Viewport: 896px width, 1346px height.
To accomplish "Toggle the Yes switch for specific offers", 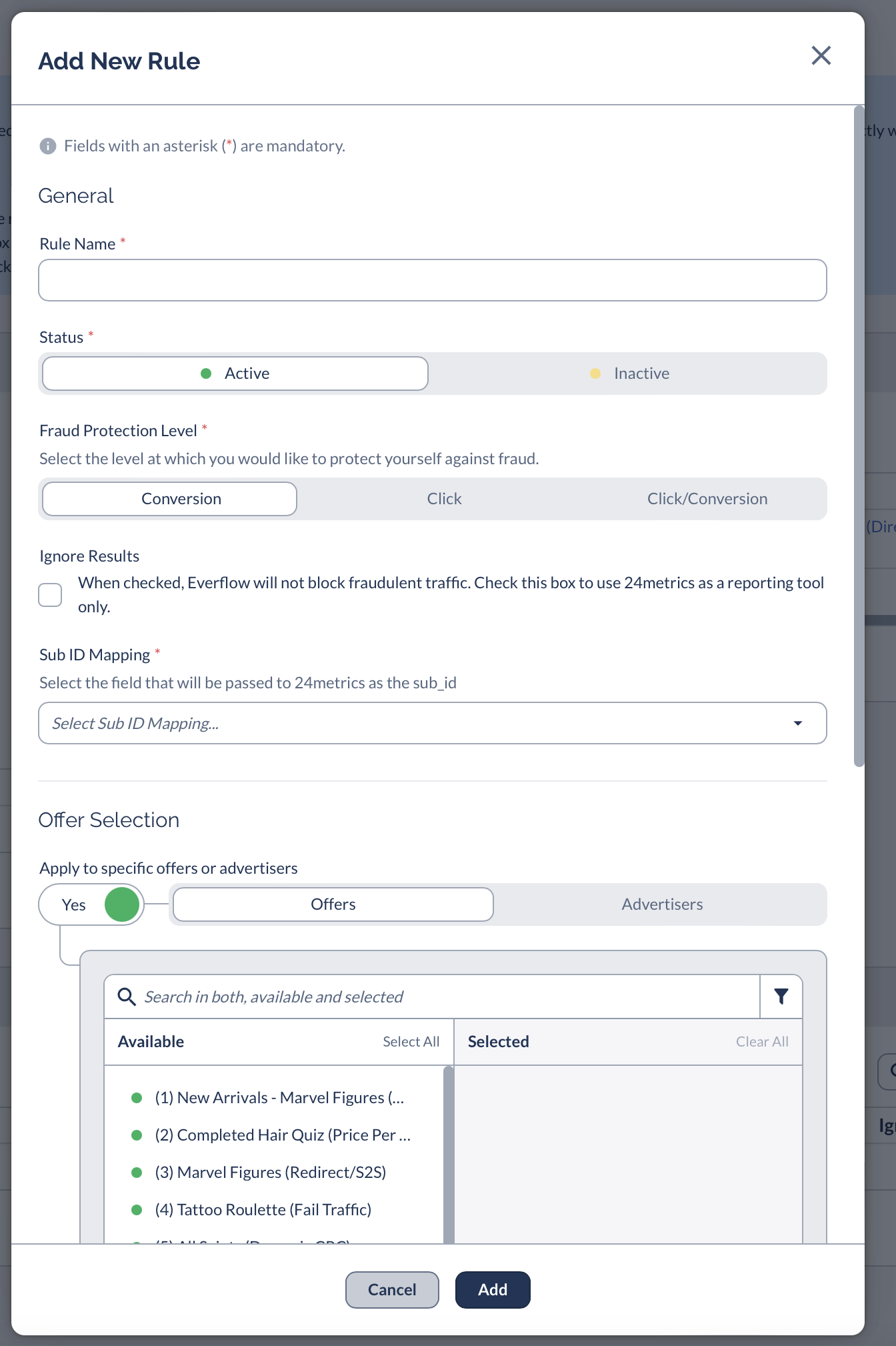I will [x=92, y=904].
